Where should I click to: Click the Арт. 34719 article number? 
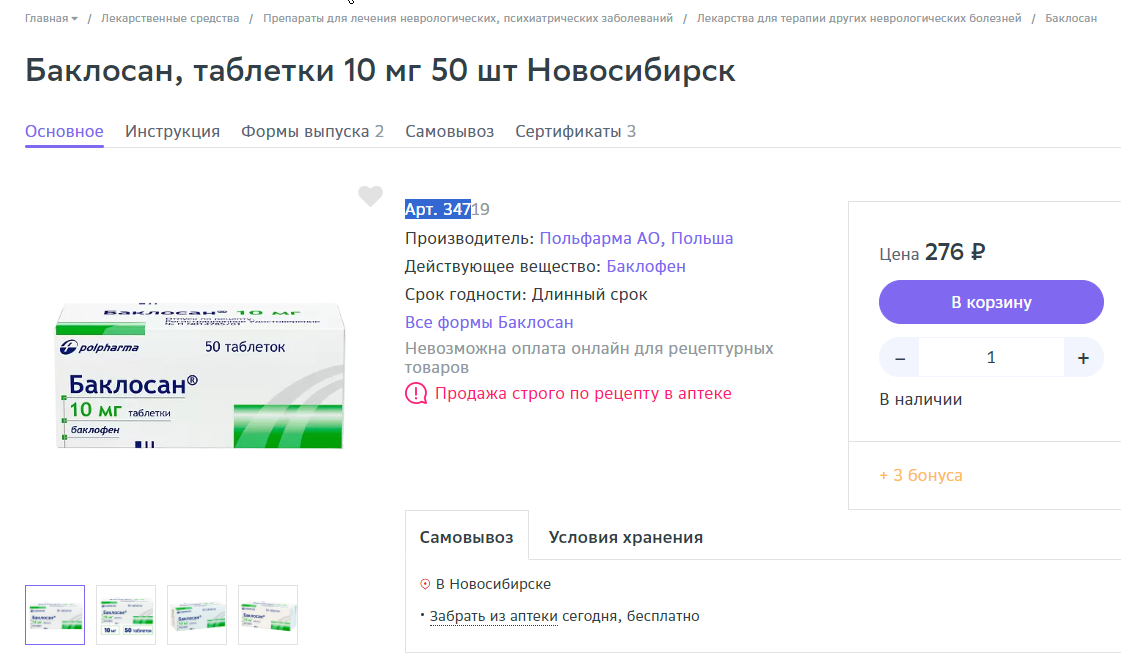pos(447,210)
